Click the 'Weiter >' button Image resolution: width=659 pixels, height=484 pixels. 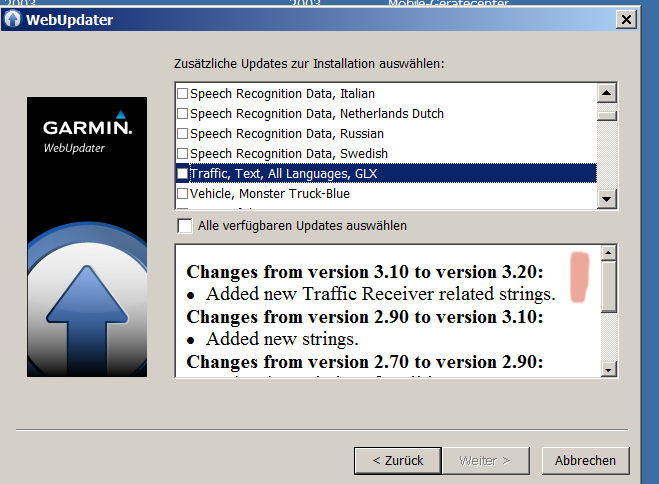pos(485,460)
